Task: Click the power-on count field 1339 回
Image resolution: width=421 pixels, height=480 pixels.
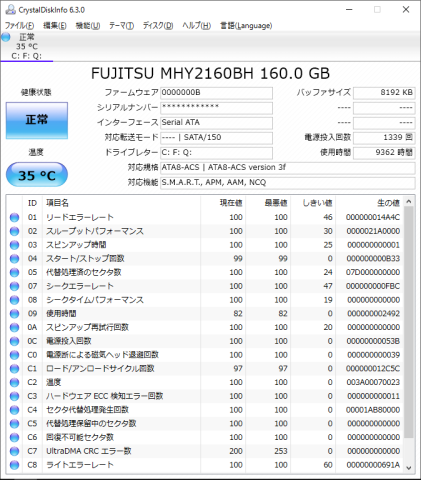Action: 384,138
